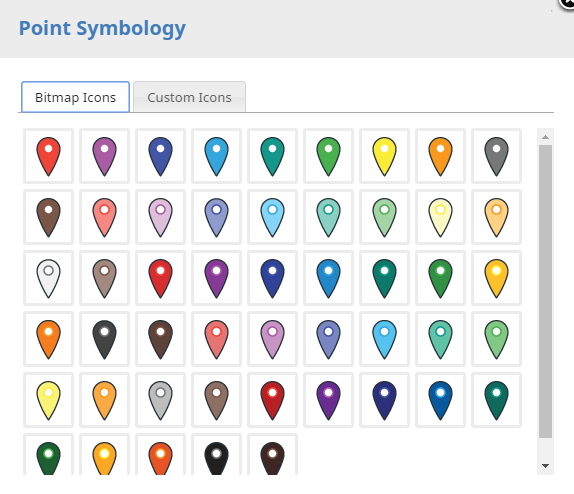Click the scrollbar up arrow

pos(545,137)
